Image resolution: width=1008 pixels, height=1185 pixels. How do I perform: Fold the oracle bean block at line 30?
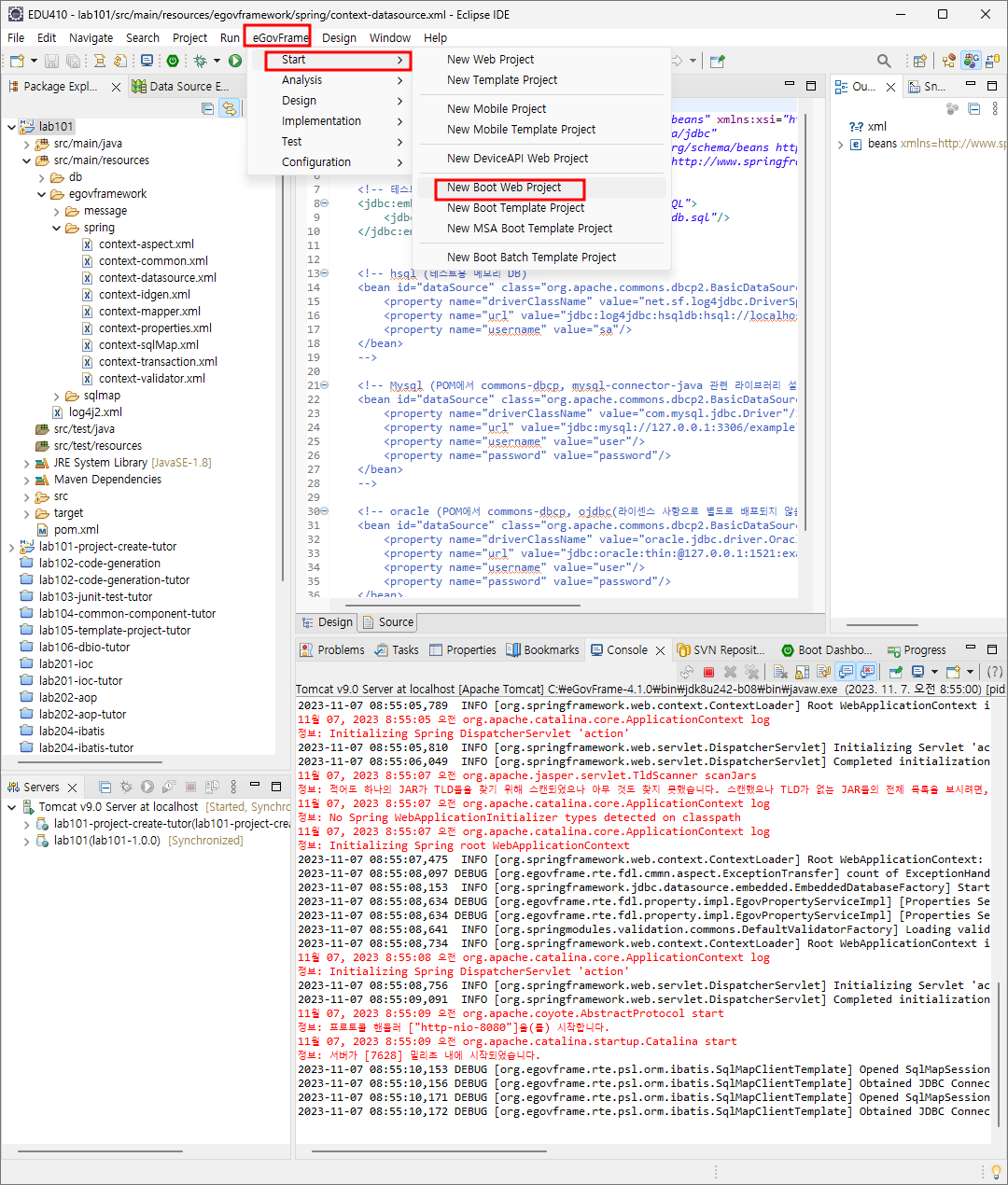click(x=325, y=511)
